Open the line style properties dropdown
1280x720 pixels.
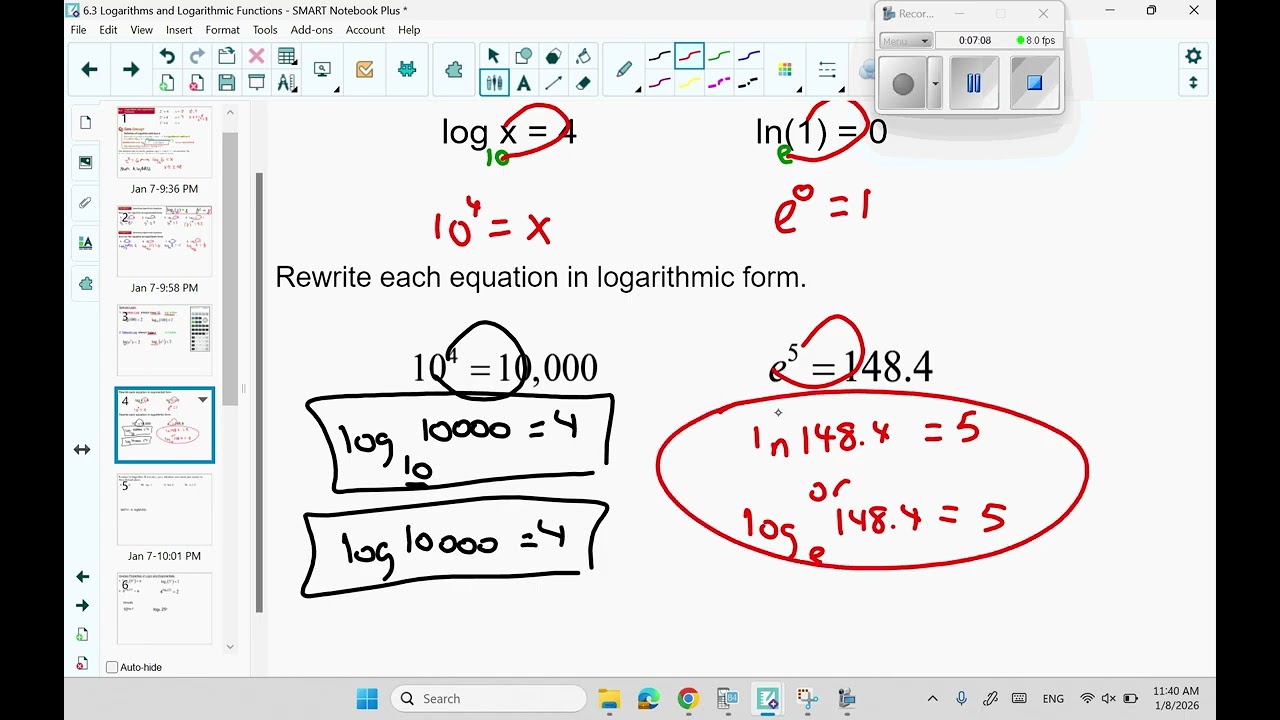coord(827,70)
